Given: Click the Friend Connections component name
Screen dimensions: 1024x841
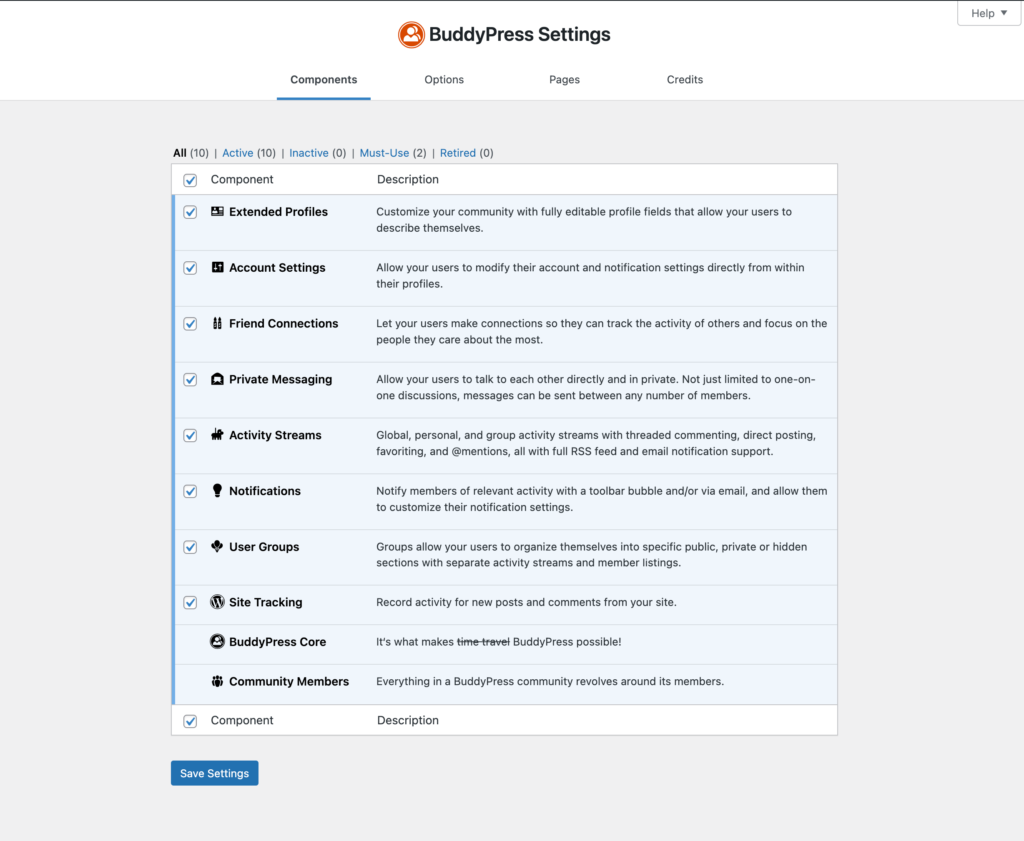Looking at the screenshot, I should coord(283,323).
